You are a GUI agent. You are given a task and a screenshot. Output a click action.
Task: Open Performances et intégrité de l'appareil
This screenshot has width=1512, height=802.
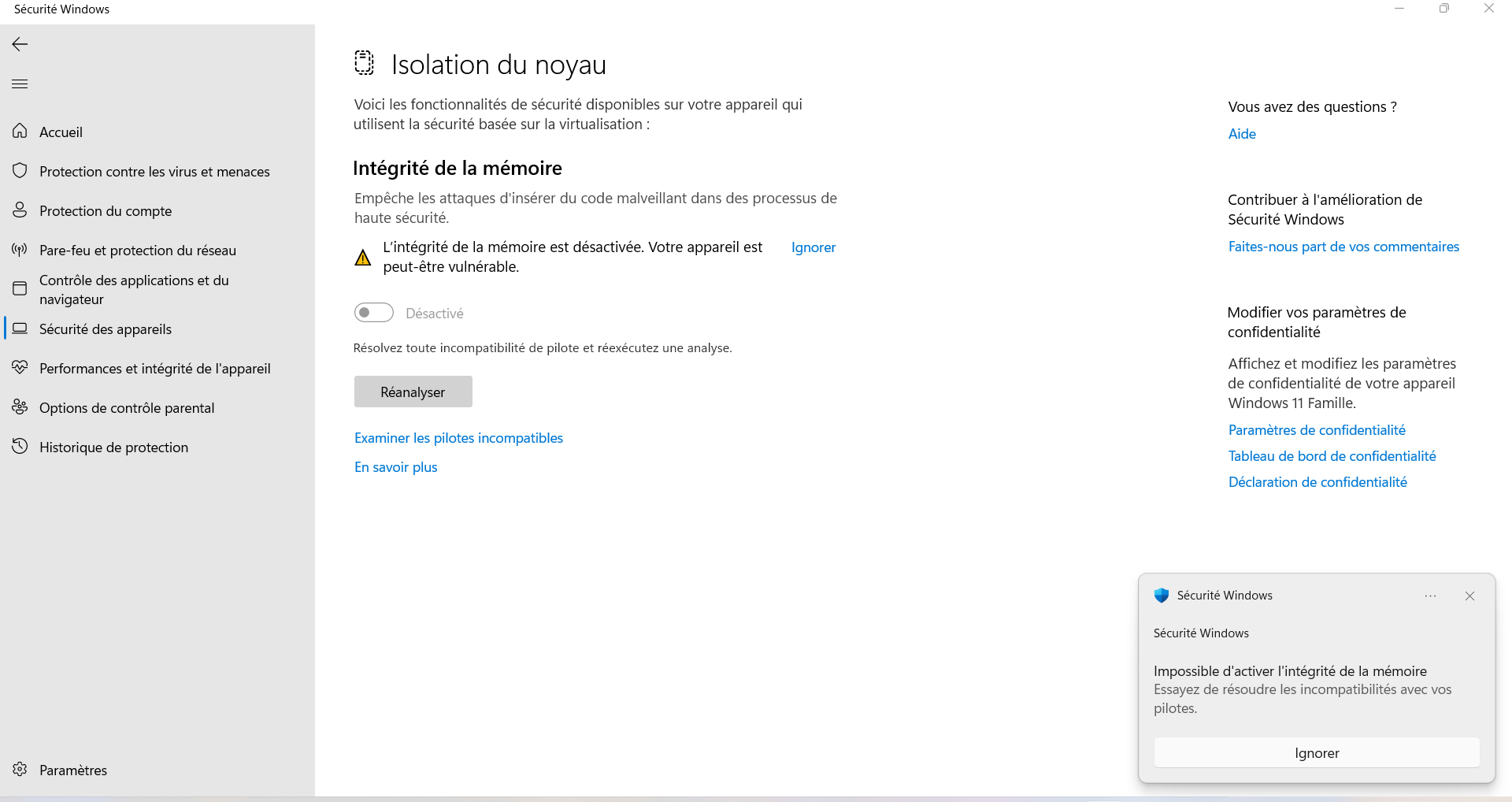coord(157,368)
